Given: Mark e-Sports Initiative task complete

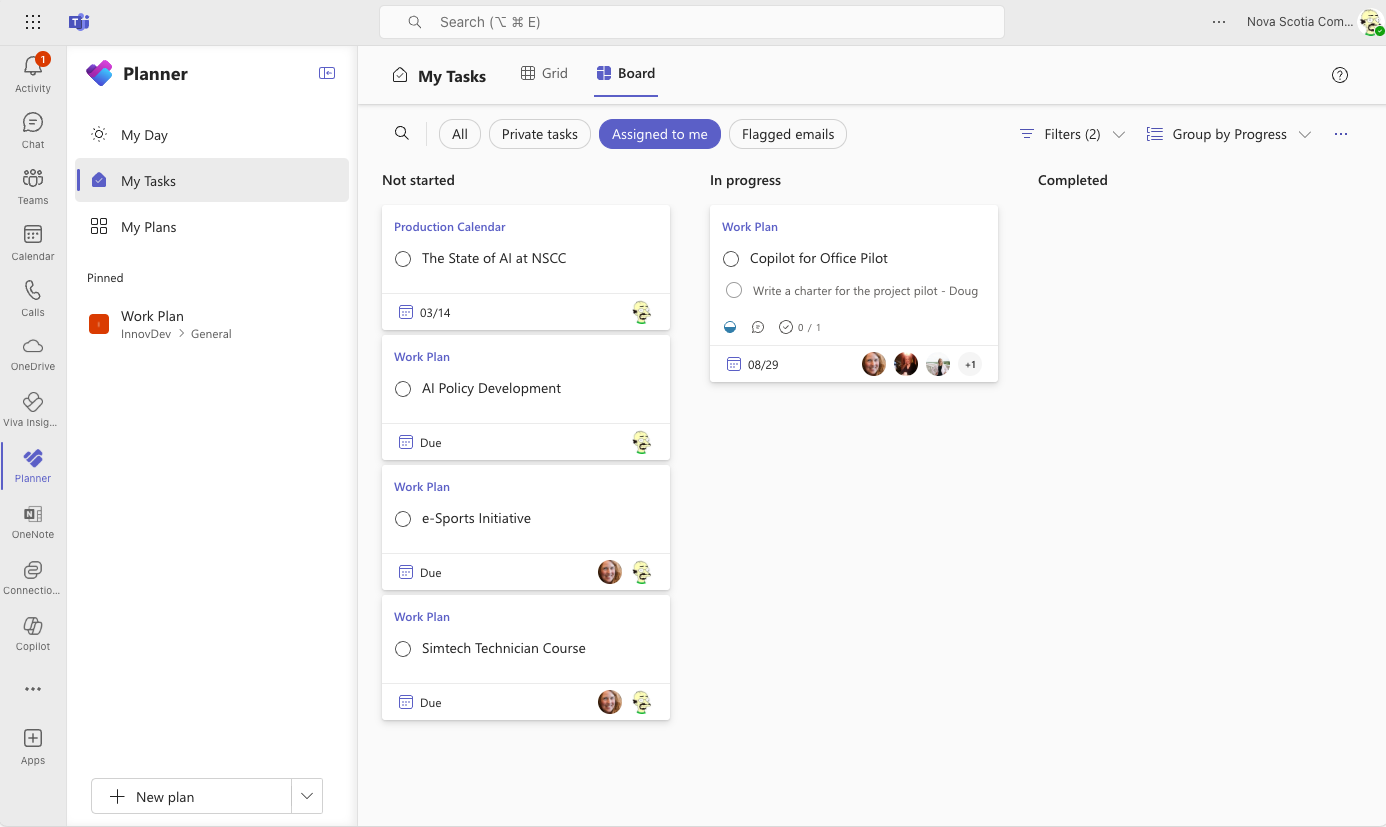Looking at the screenshot, I should tap(403, 519).
